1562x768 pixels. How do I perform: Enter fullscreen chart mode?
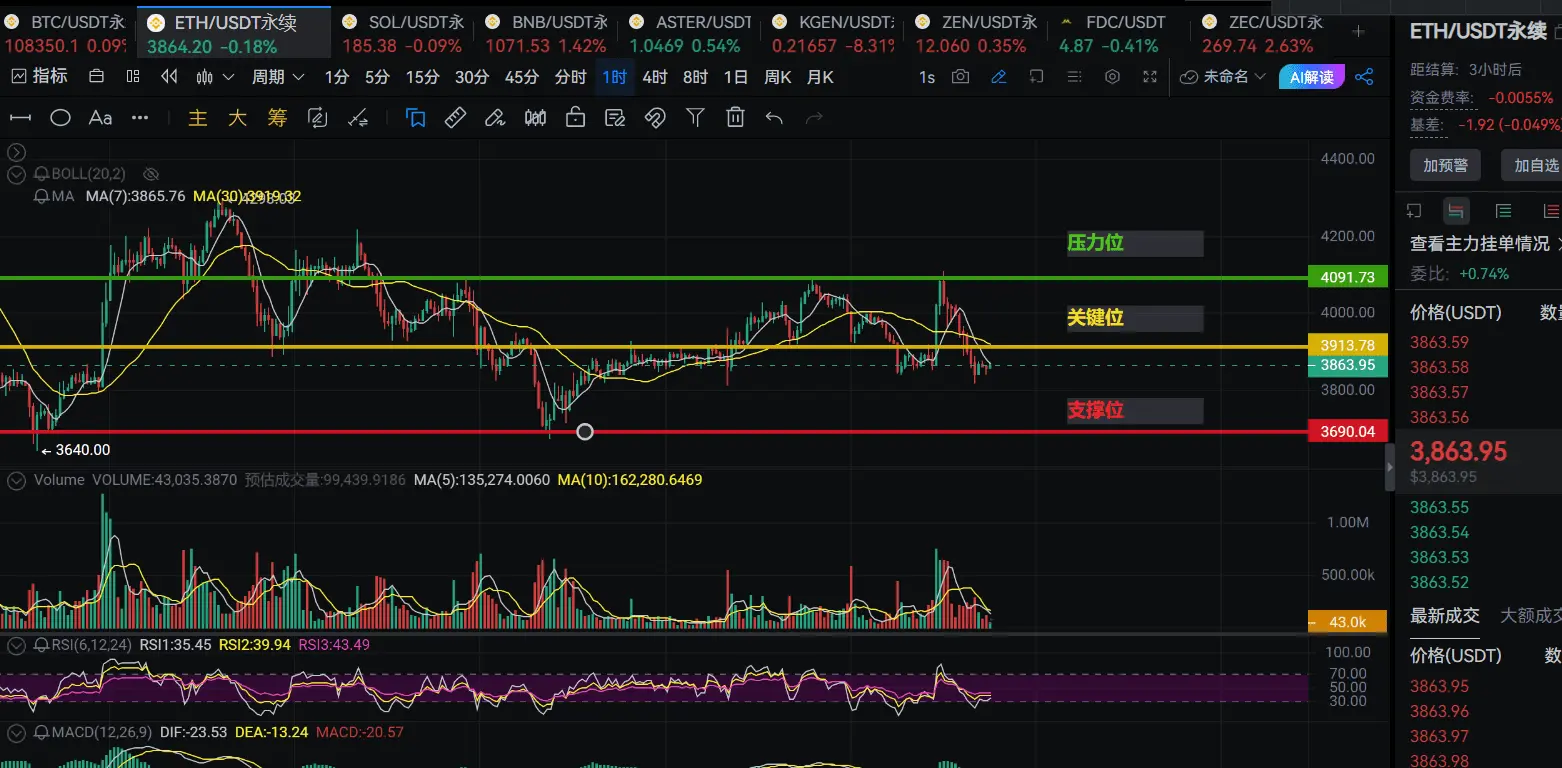tap(1150, 77)
